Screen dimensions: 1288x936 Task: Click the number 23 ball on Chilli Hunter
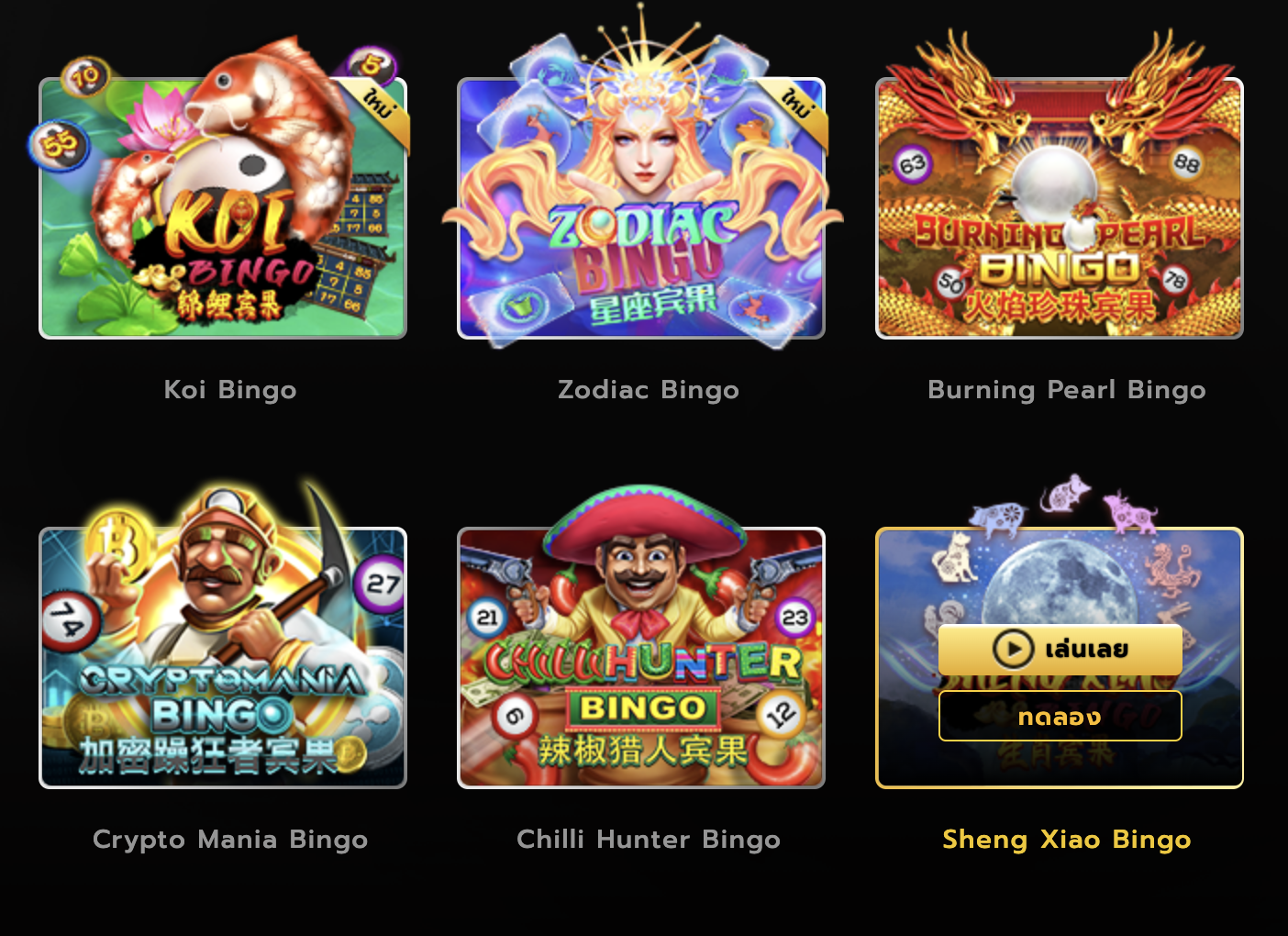click(x=795, y=618)
